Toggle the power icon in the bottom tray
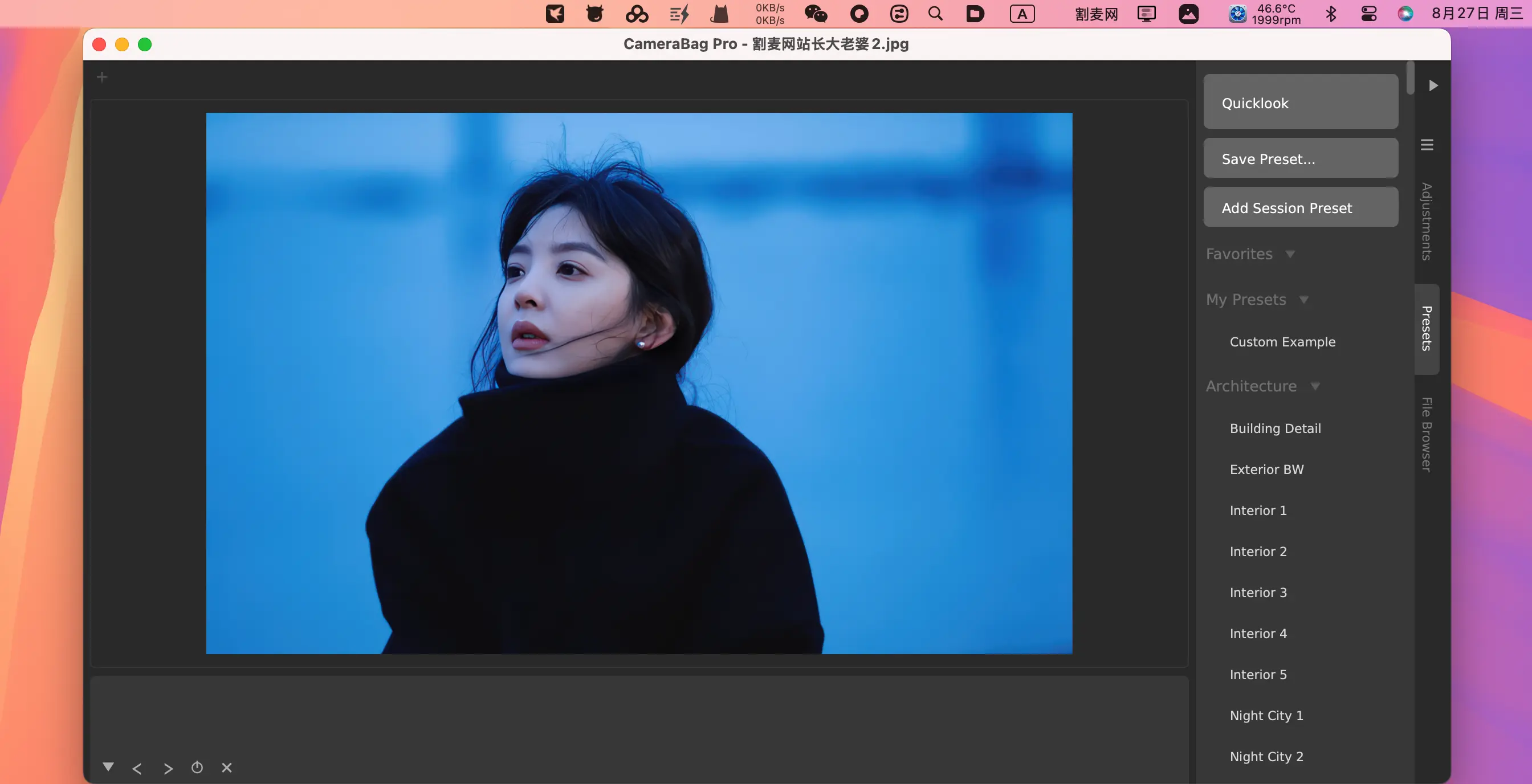 tap(197, 767)
